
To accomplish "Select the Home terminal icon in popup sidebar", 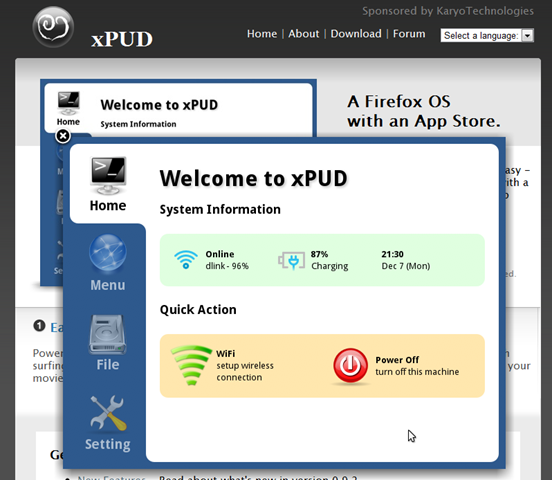I will [108, 175].
